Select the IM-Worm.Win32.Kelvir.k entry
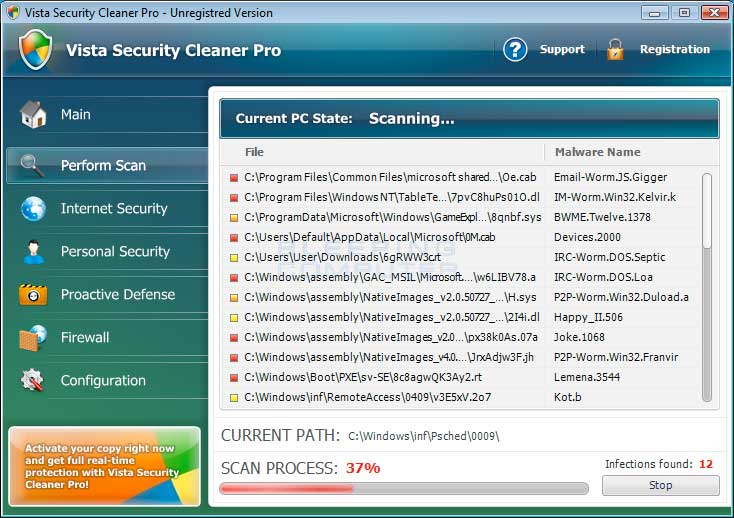 pyautogui.click(x=615, y=197)
